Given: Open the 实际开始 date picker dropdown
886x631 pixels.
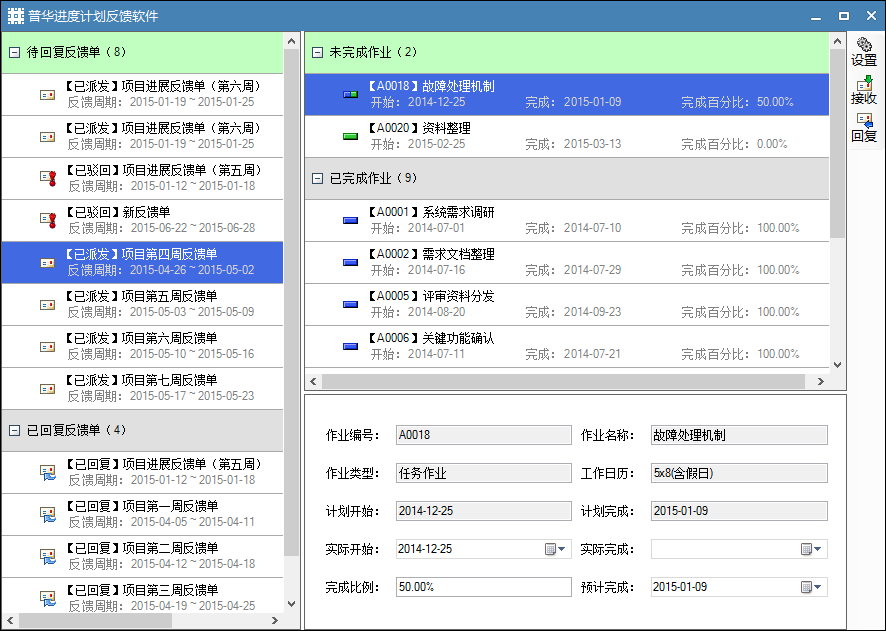Looking at the screenshot, I should click(555, 549).
